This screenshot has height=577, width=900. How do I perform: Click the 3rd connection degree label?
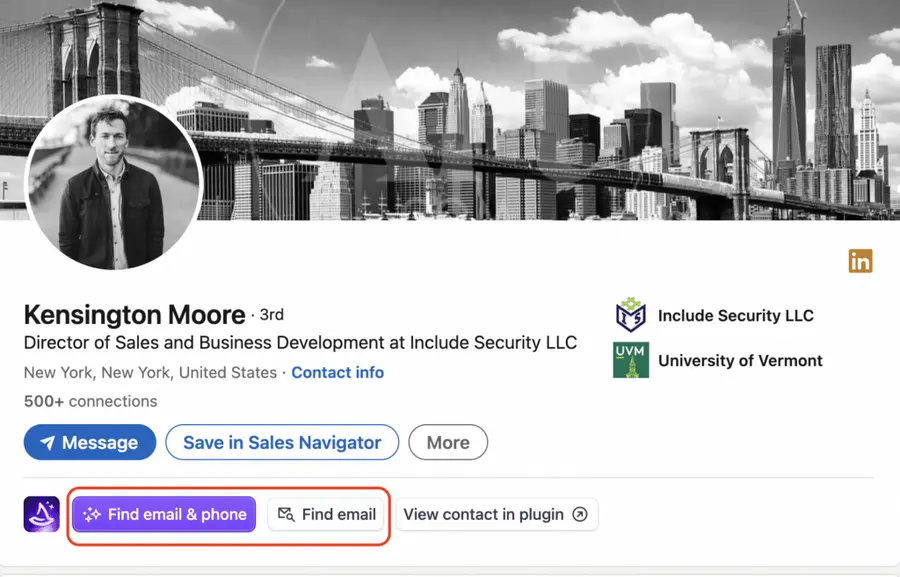point(269,314)
